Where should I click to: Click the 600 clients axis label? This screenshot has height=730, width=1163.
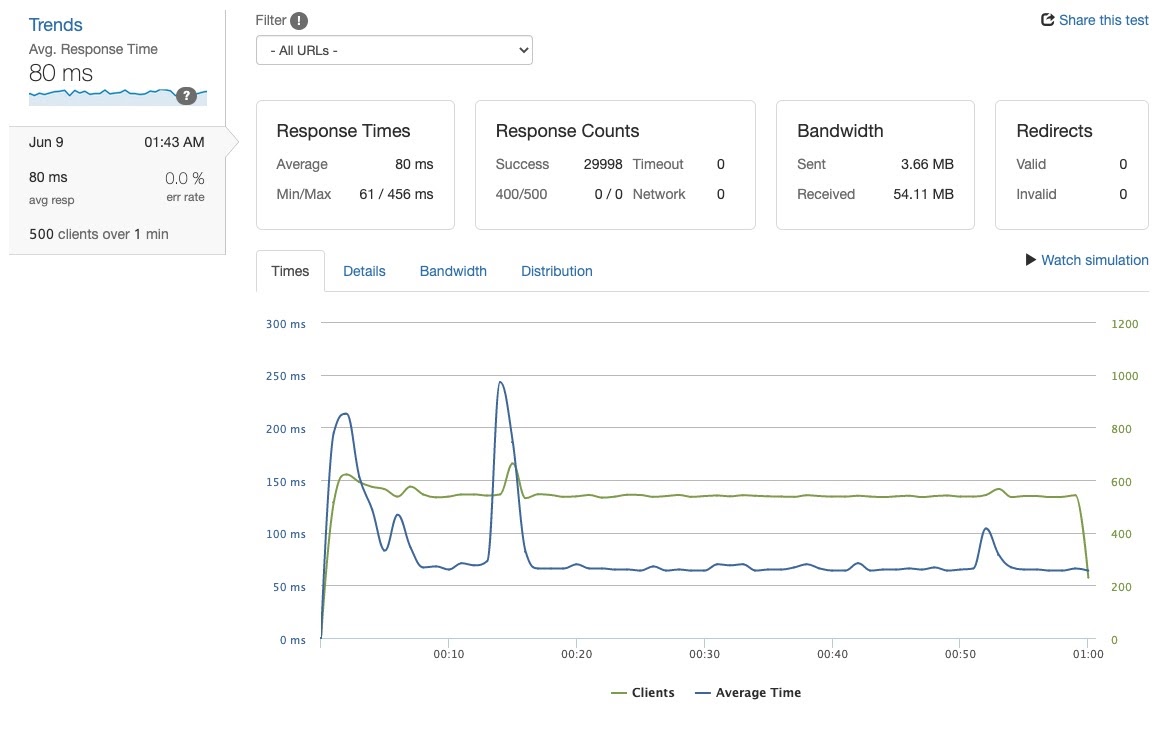coord(1121,481)
